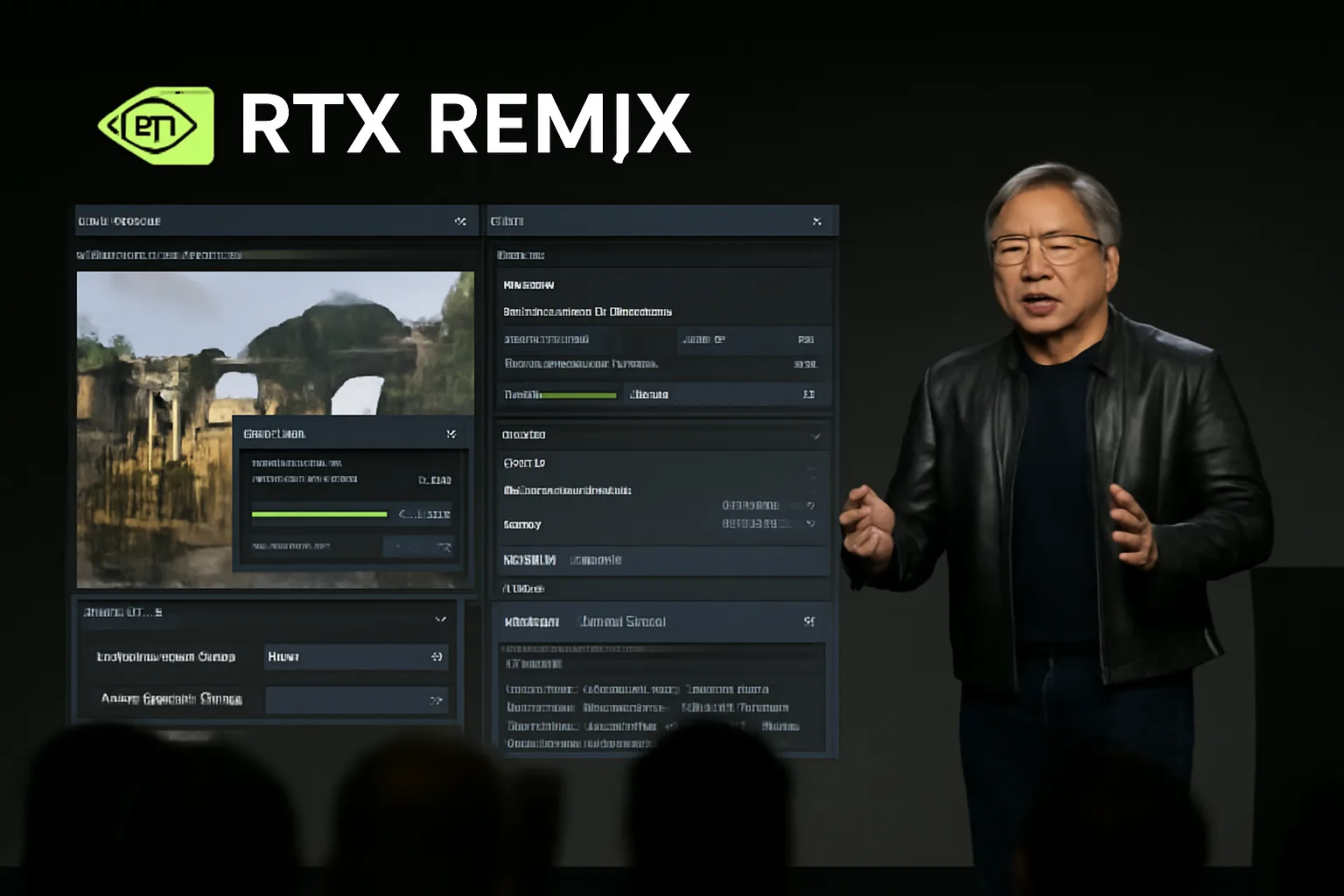Open the dropdown showing 'Hıwr'
This screenshot has height=896, width=1344.
pyautogui.click(x=356, y=656)
